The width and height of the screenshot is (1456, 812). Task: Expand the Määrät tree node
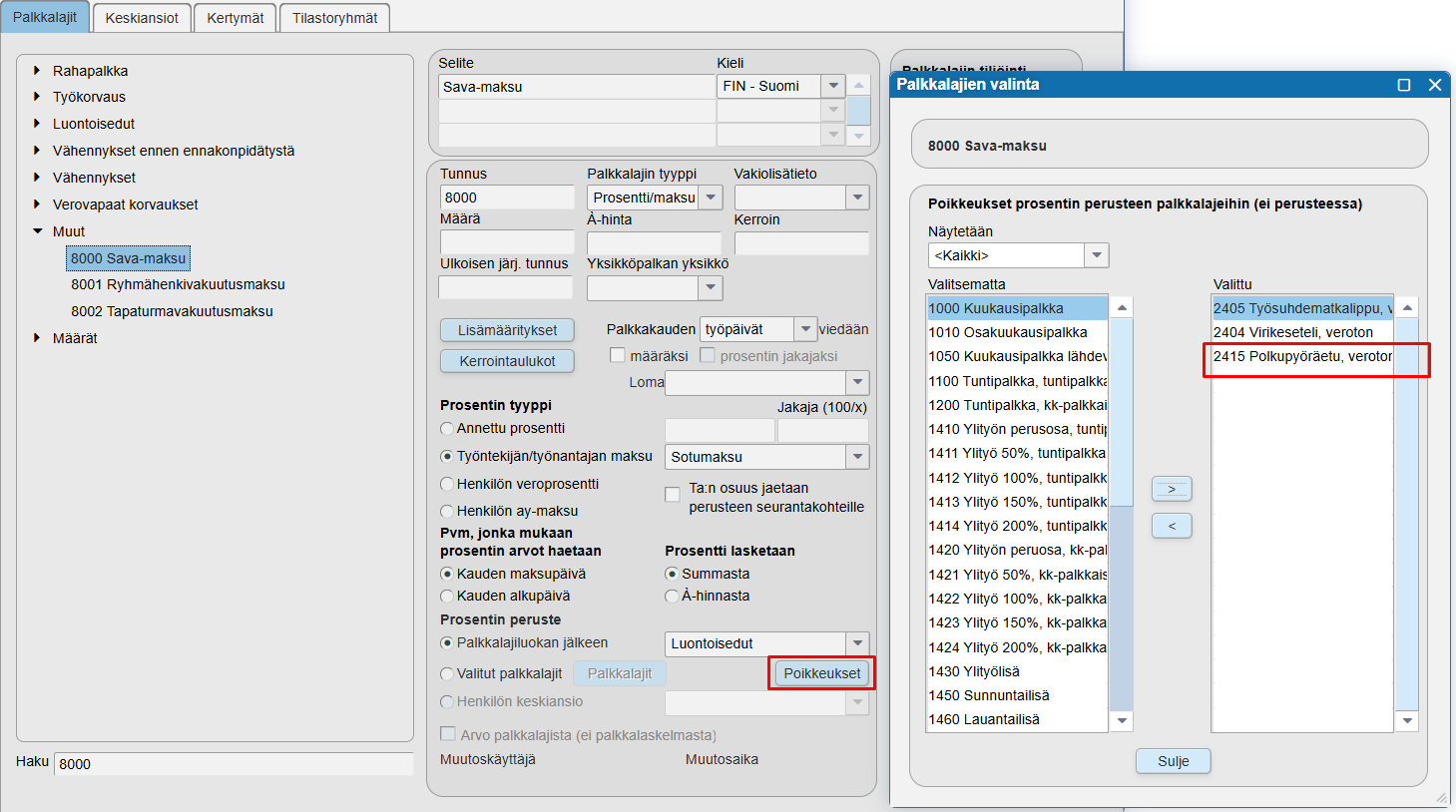37,338
